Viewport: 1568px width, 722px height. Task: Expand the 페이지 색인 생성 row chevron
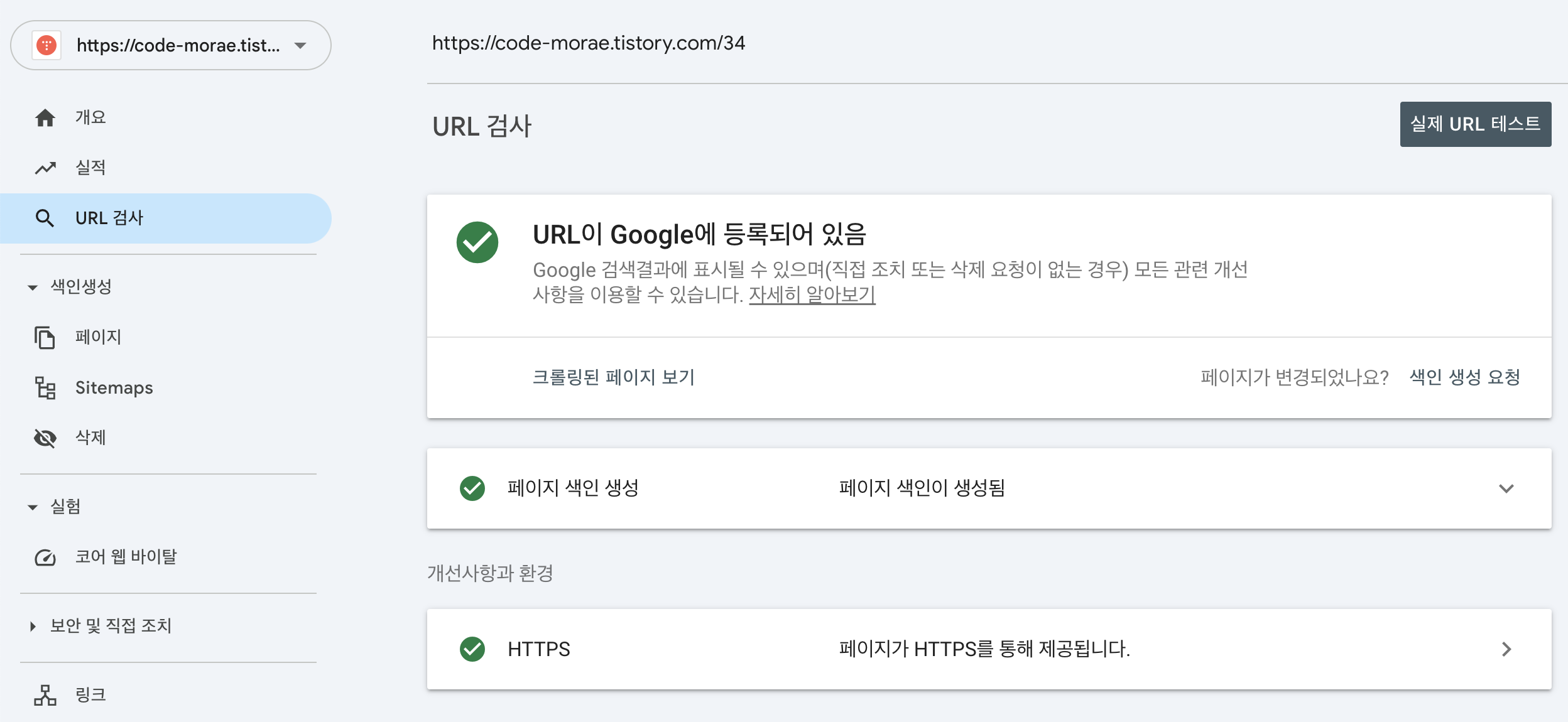[x=1506, y=488]
